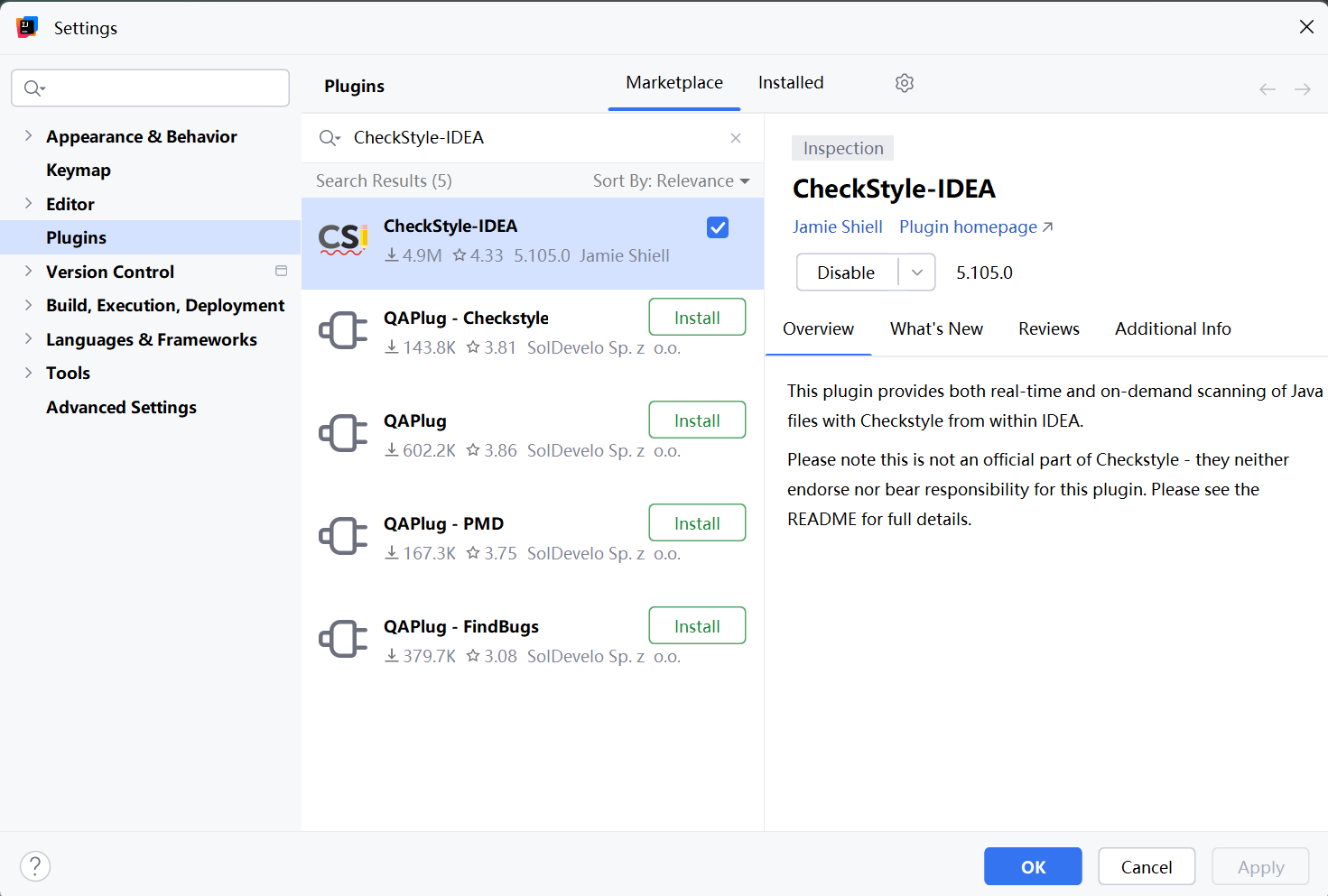1328x896 pixels.
Task: Select the QAPlug - Checkstyle result title
Action: (x=466, y=318)
